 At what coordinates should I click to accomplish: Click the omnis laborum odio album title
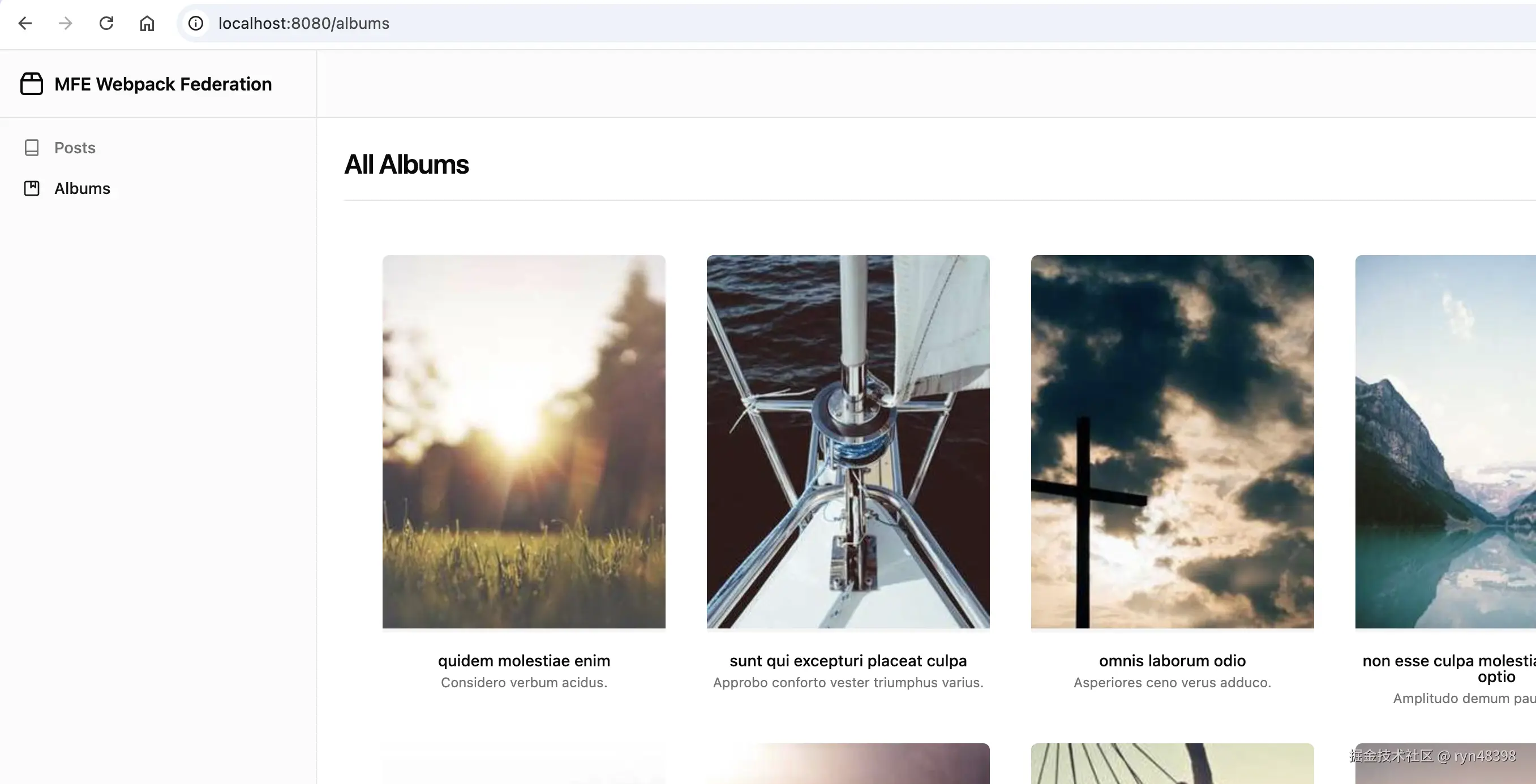point(1172,660)
